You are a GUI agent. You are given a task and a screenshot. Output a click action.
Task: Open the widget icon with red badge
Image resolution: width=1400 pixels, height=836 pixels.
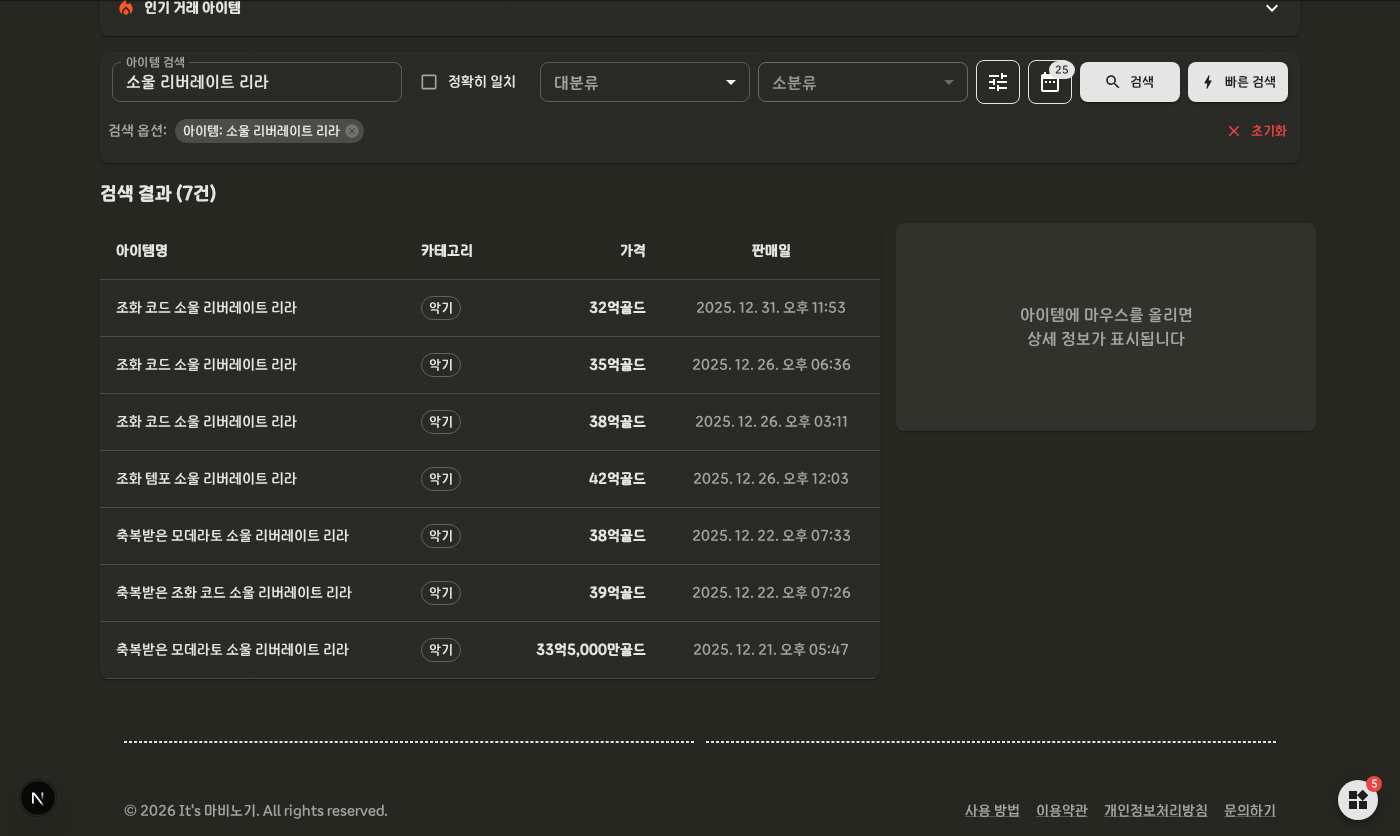point(1358,800)
